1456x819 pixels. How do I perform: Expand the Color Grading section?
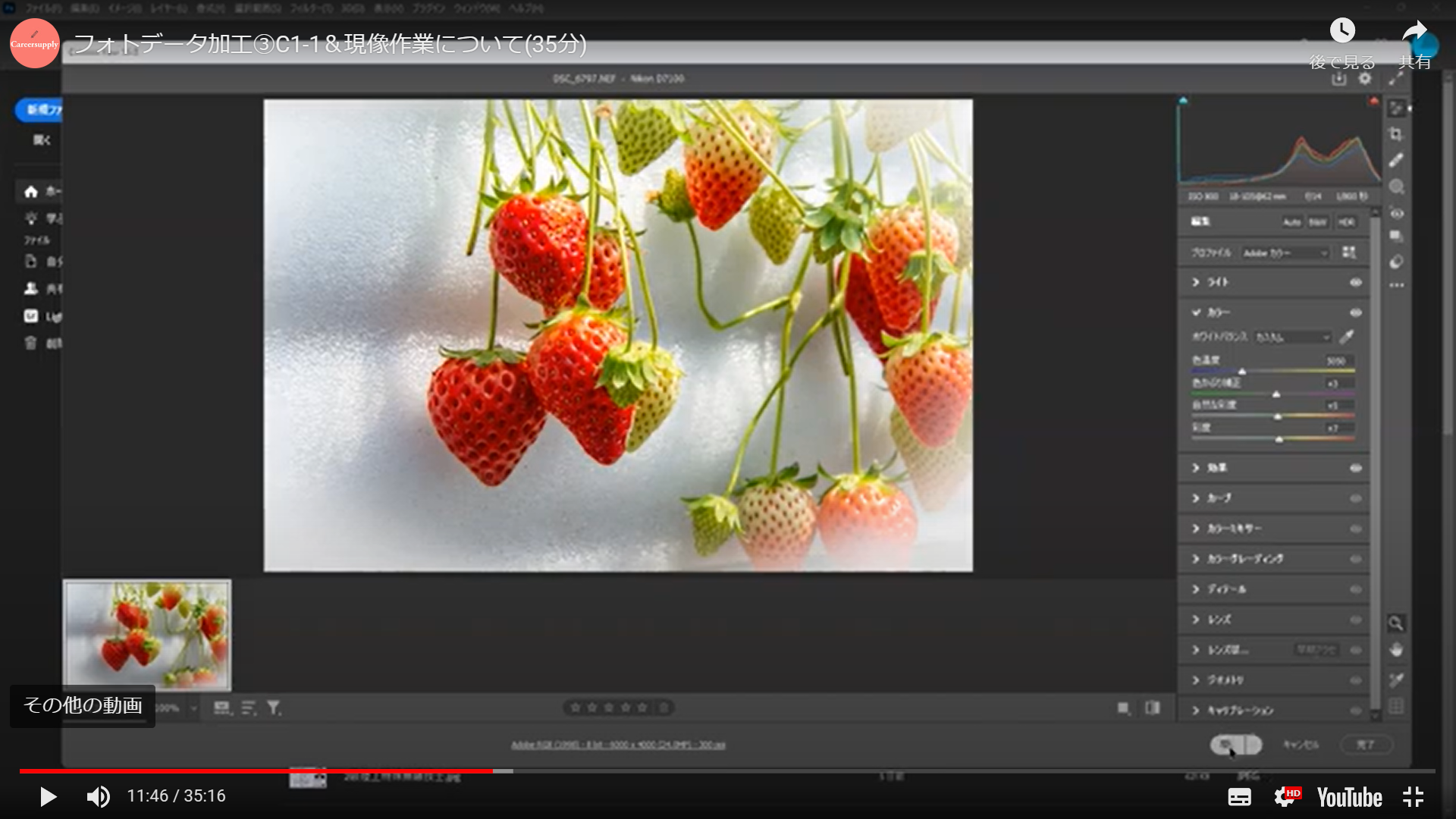[x=1196, y=559]
